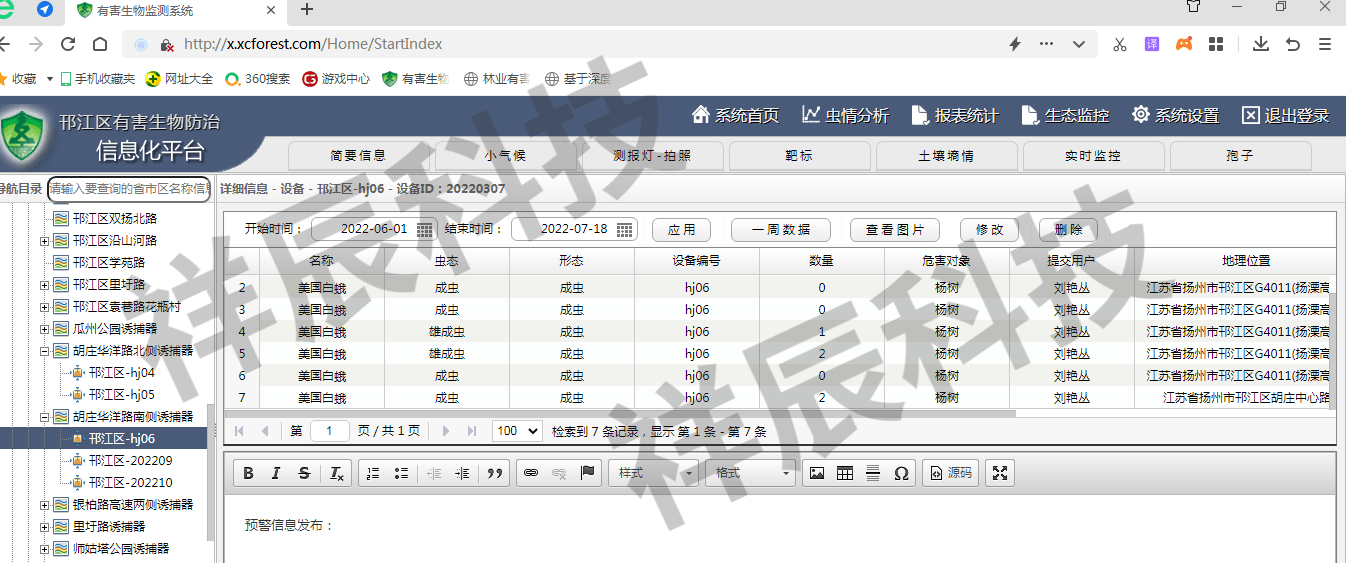Open the start date calendar picker
This screenshot has height=563, width=1346.
pos(425,229)
